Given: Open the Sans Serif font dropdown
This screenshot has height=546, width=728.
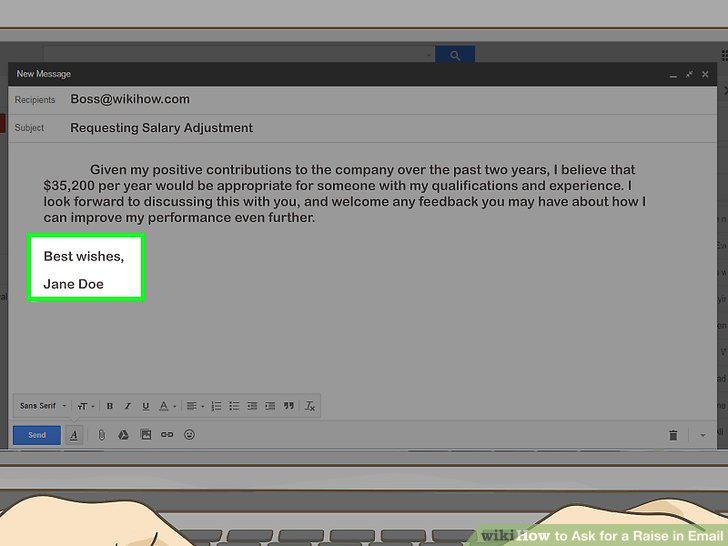Looking at the screenshot, I should point(43,406).
